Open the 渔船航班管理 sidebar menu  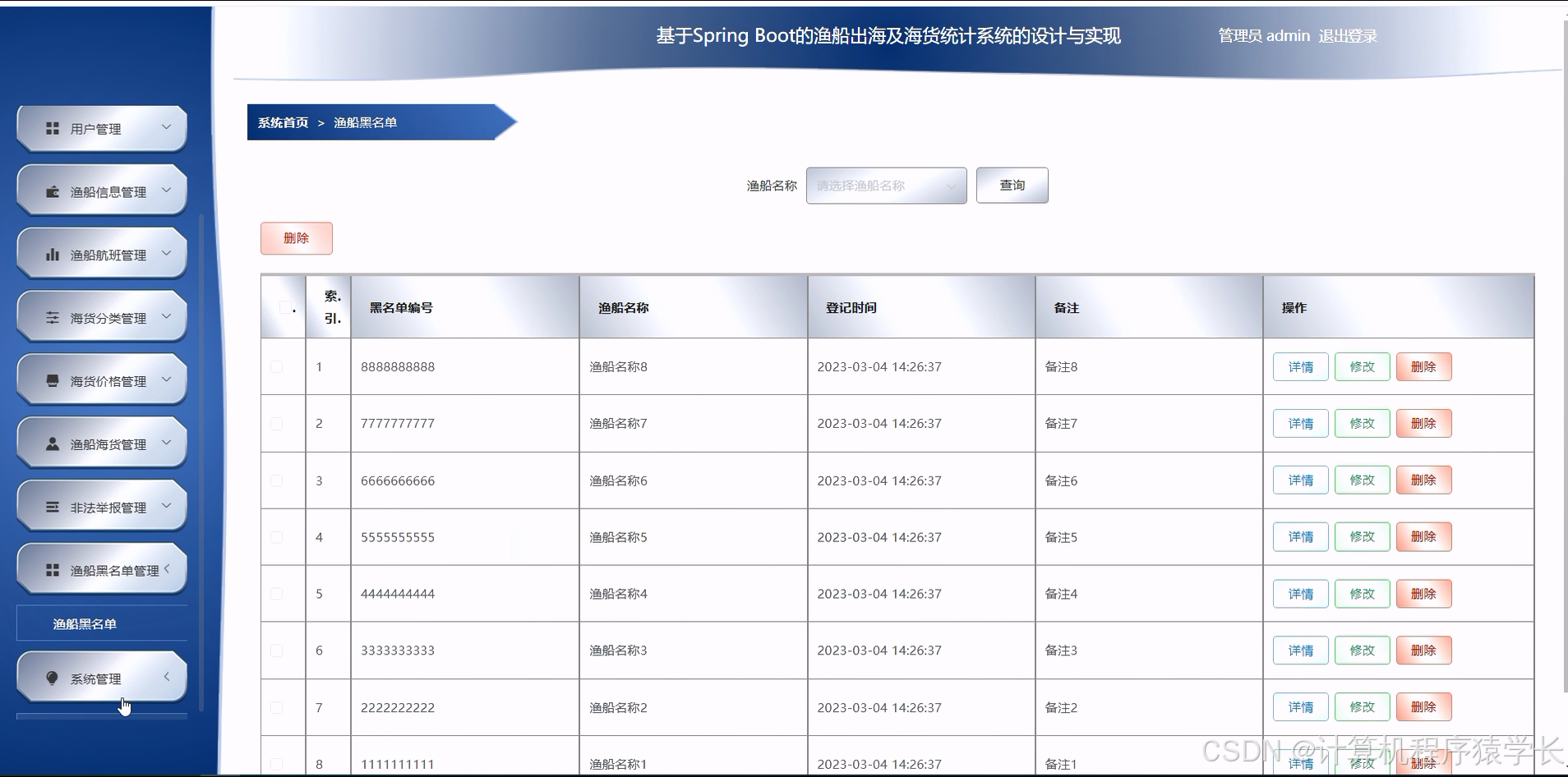pyautogui.click(x=102, y=255)
